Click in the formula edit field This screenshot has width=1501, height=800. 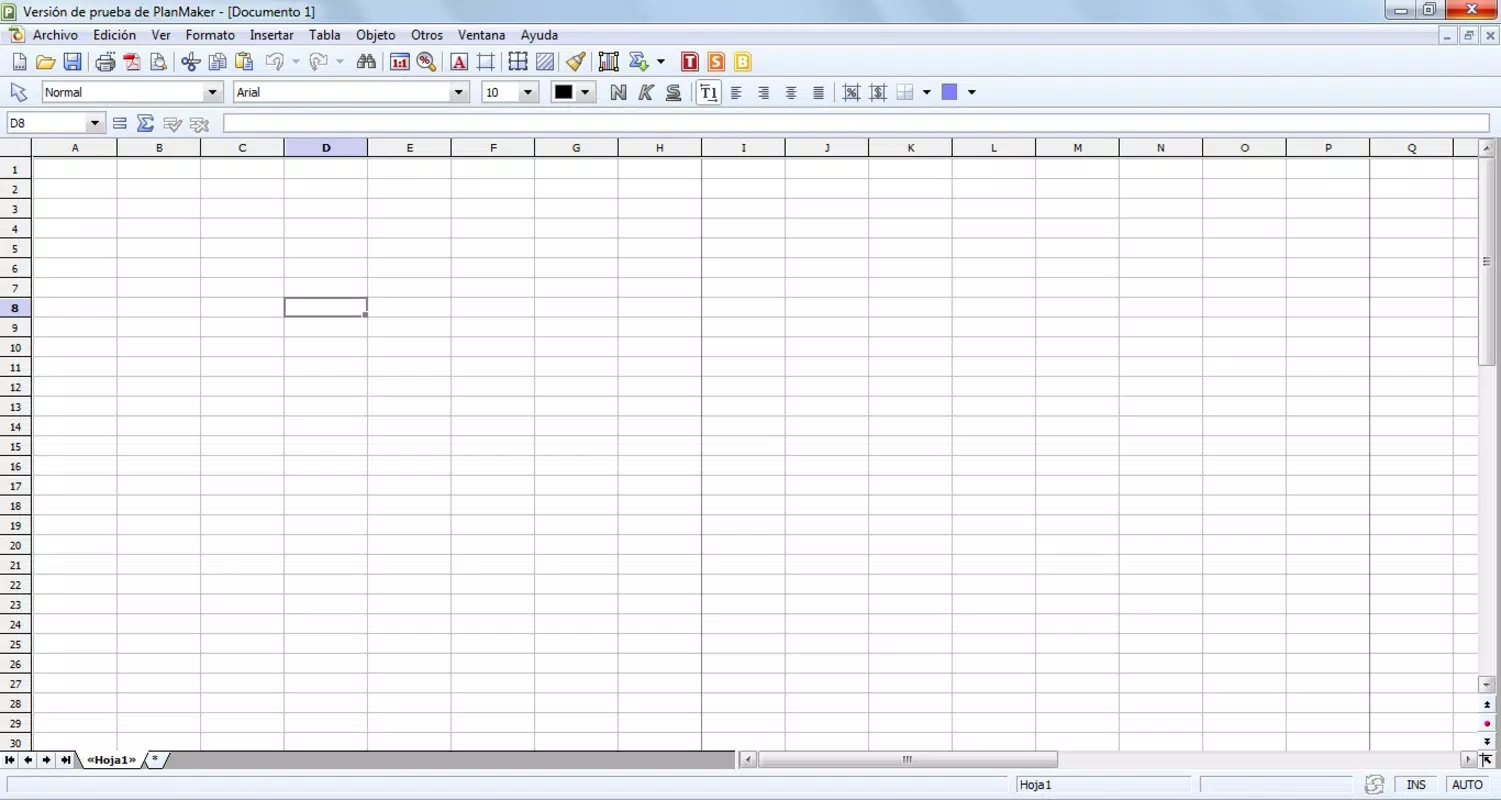[x=856, y=123]
